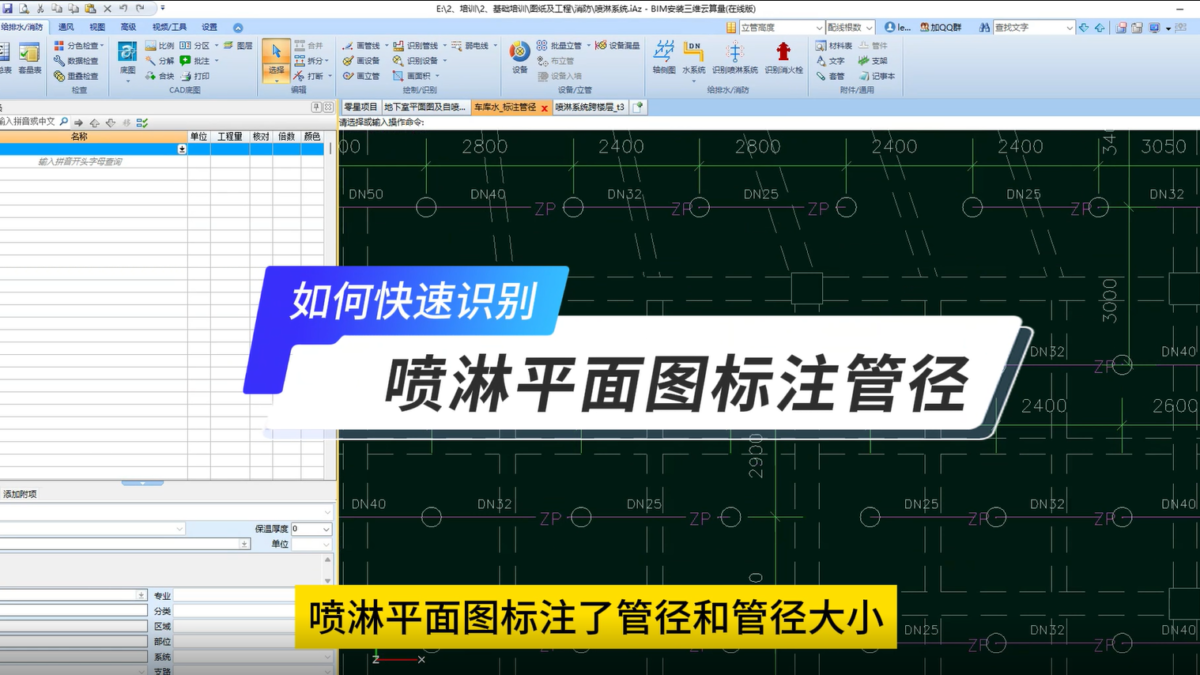Click the 打印 print tool

tap(195, 76)
